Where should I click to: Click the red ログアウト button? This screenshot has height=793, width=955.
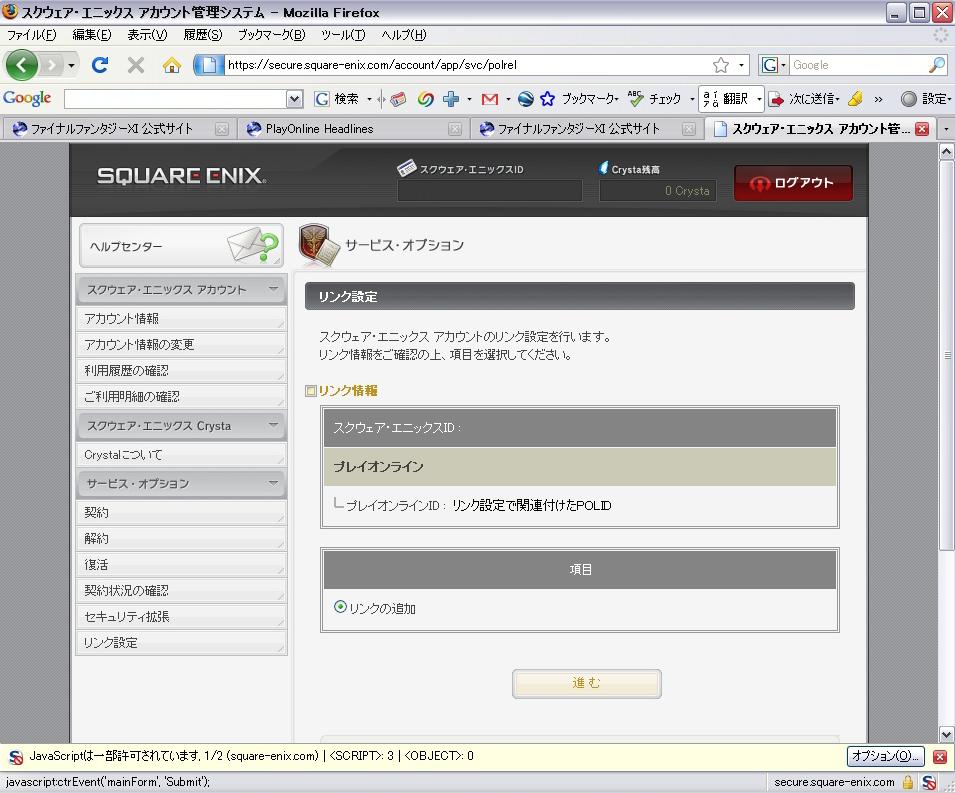(792, 183)
